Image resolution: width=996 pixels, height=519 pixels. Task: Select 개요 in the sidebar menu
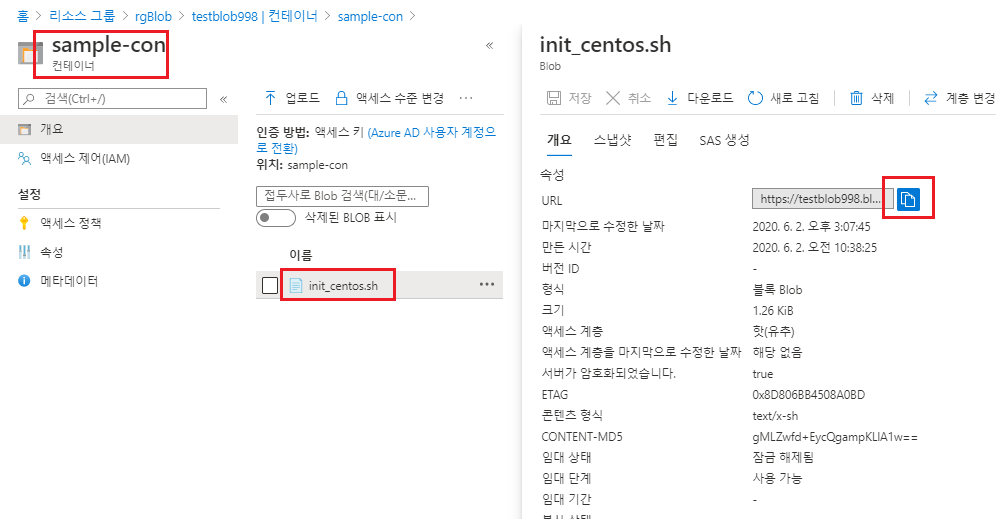point(119,129)
